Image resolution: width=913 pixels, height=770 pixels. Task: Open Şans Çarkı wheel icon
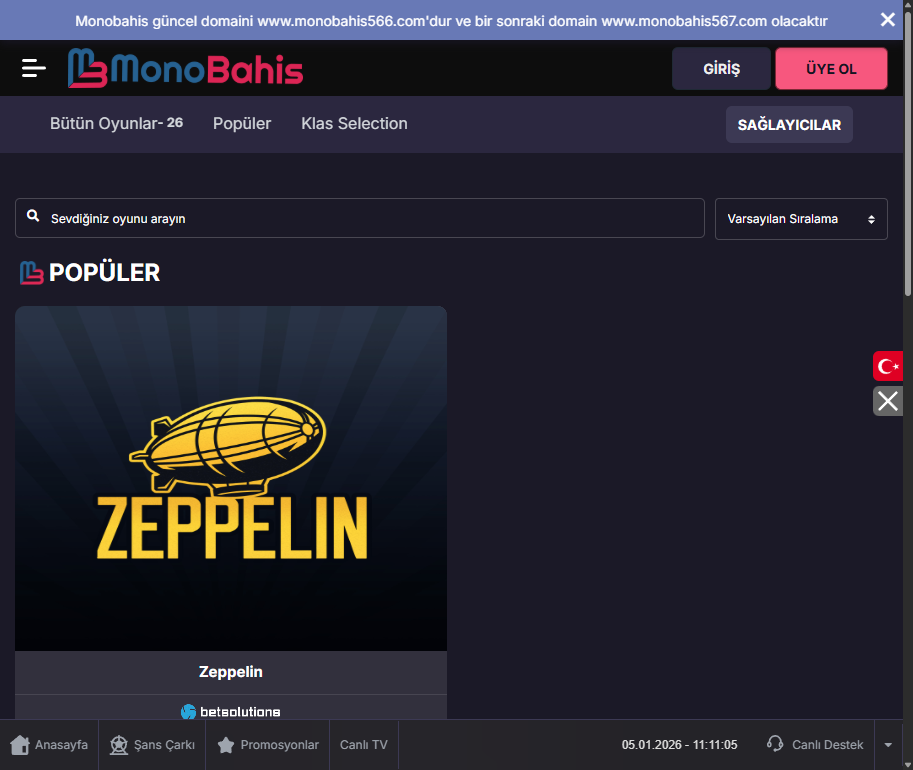[x=119, y=745]
